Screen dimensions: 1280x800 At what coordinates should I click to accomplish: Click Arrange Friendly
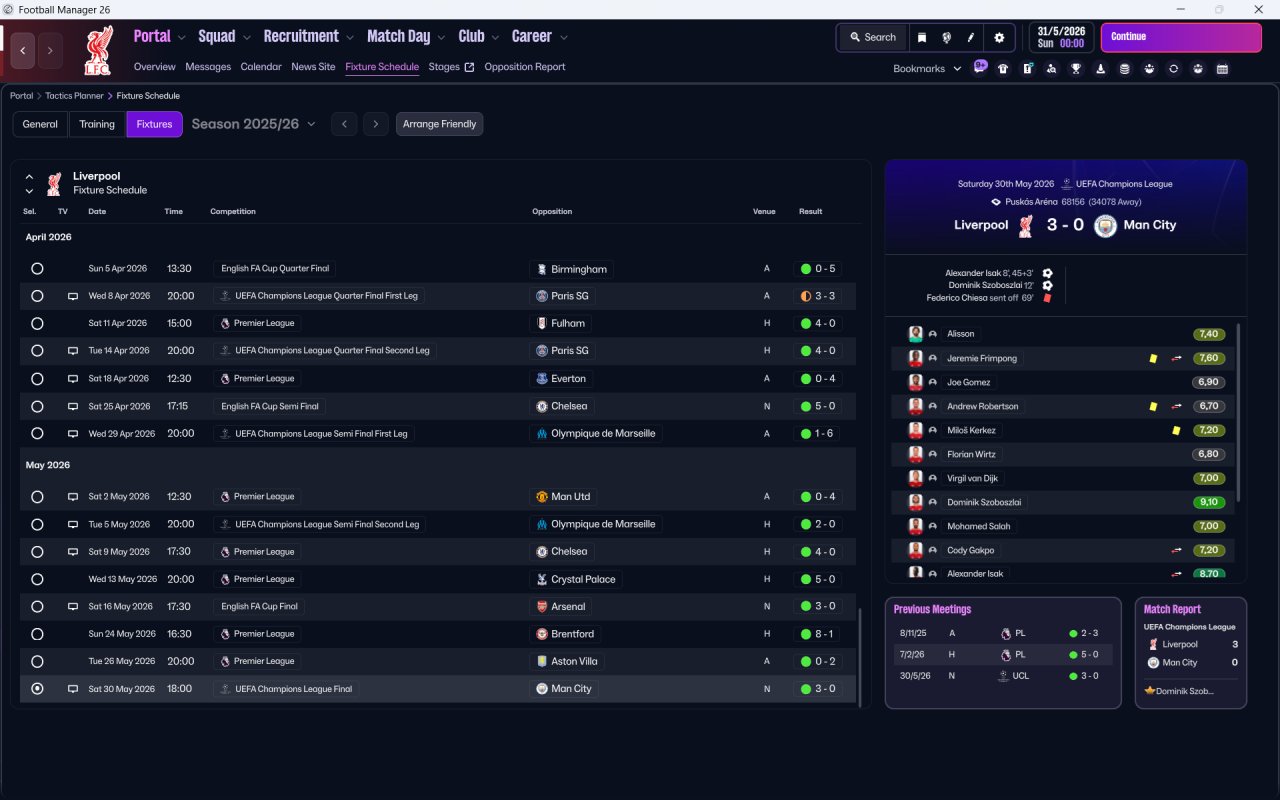tap(440, 124)
